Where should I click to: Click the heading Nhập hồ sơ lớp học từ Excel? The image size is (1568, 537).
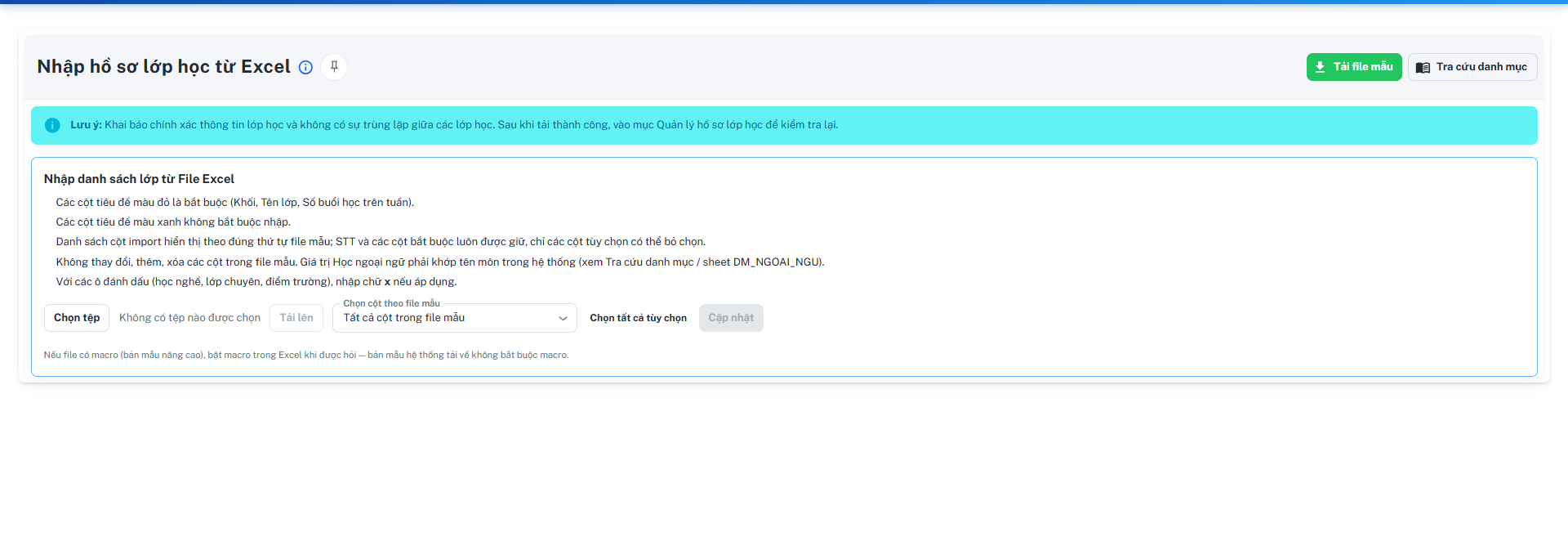[x=164, y=66]
